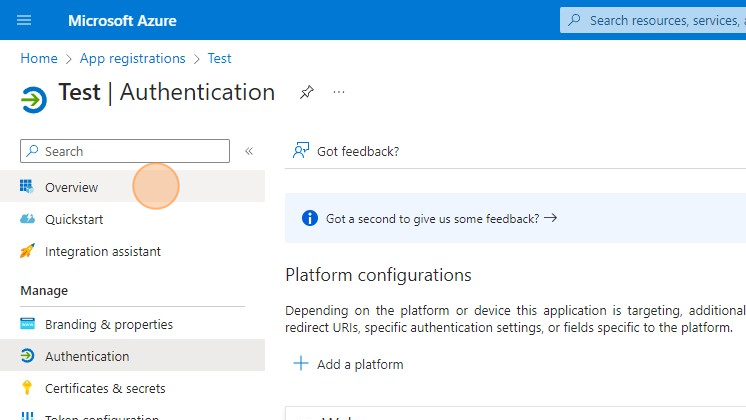Click the Microsoft Azure logo text

(x=122, y=20)
